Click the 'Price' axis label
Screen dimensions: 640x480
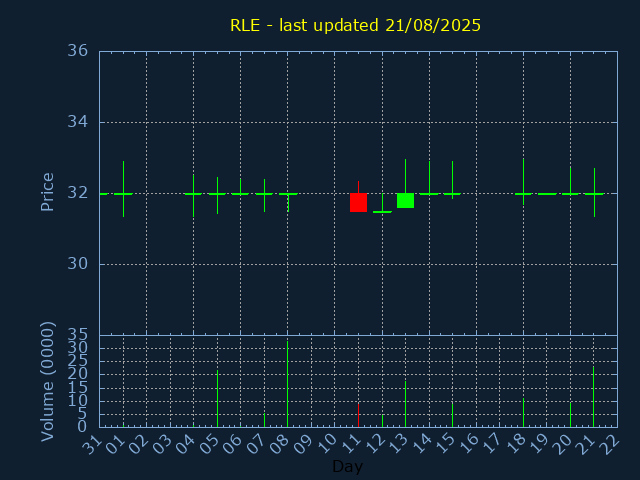click(x=47, y=192)
